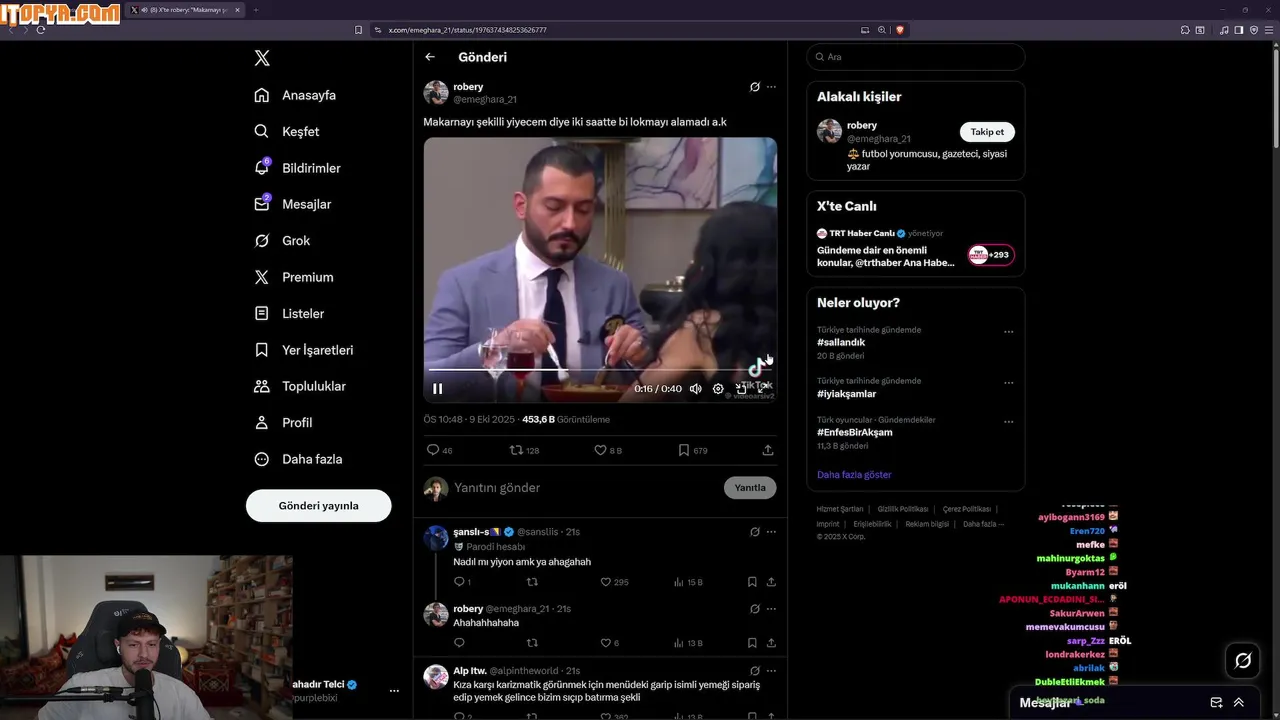Image resolution: width=1280 pixels, height=720 pixels.
Task: Open Topluluklar communities
Action: tap(300, 386)
